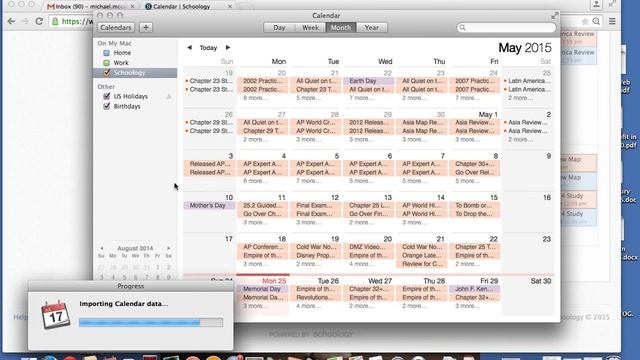Open Memorial Day event on Mon 25
640x360 pixels.
(x=262, y=289)
